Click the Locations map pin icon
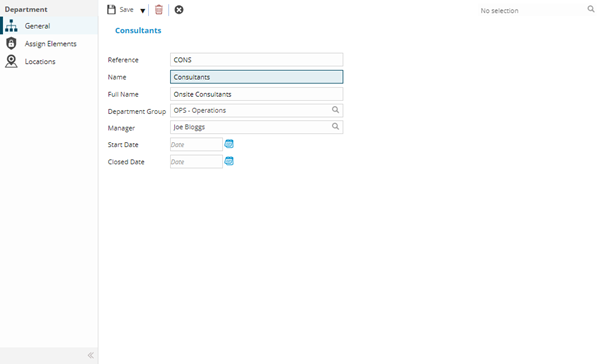This screenshot has height=364, width=600. point(11,61)
